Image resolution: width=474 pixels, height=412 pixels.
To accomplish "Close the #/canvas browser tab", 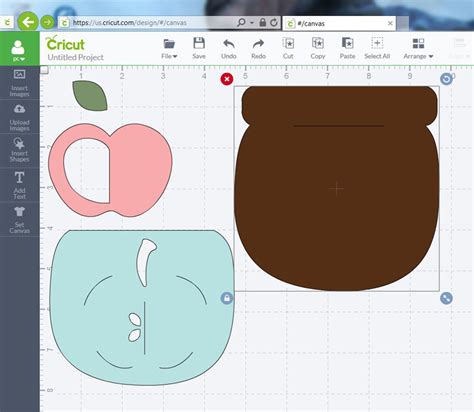I will pyautogui.click(x=390, y=23).
